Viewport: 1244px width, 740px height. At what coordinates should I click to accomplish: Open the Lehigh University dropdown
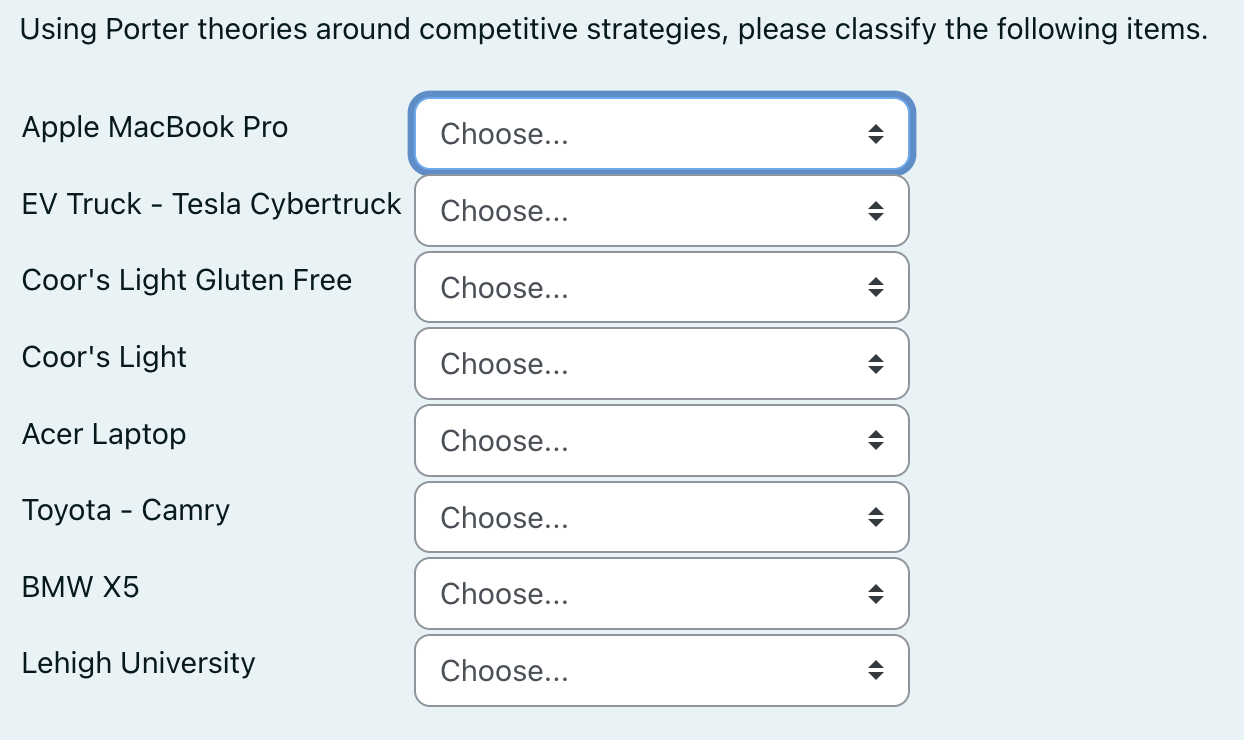click(662, 671)
